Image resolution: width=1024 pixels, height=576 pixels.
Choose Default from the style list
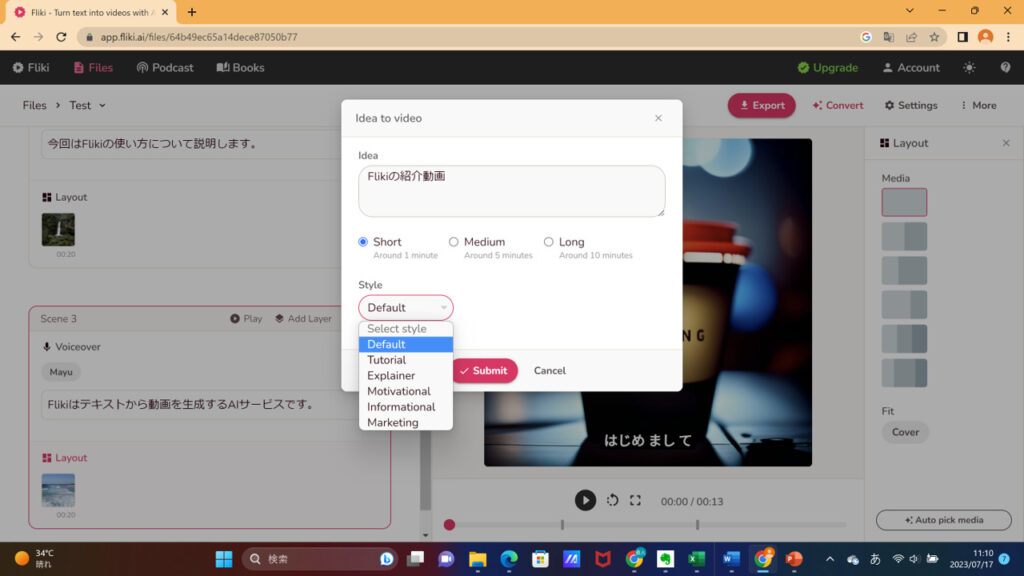coord(406,344)
